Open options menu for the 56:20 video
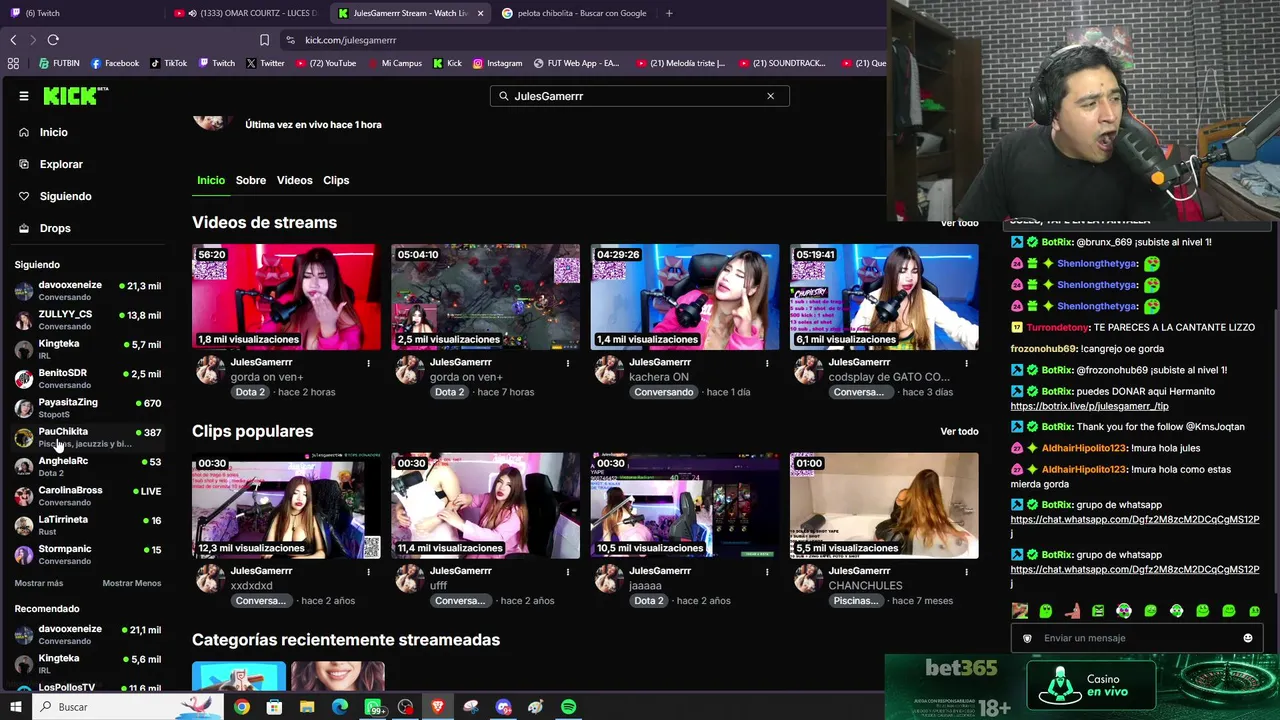 (369, 363)
